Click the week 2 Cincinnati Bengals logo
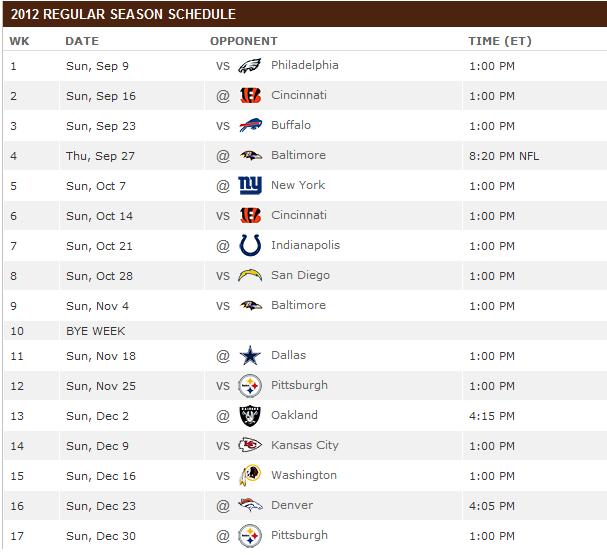Screen dimensions: 607x555 click(250, 96)
